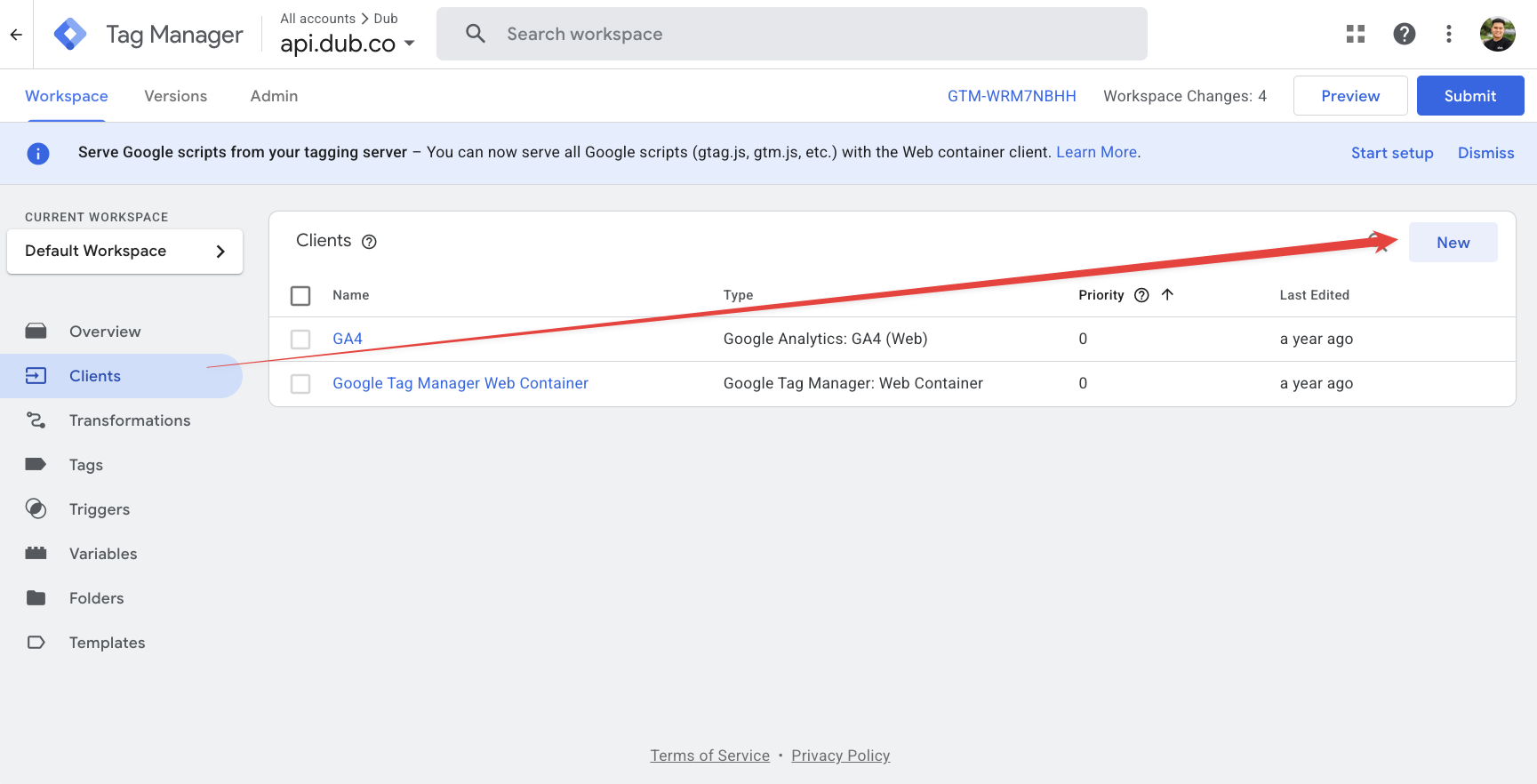Check the Google Tag Manager Web Container checkbox
This screenshot has width=1537, height=784.
(x=300, y=383)
